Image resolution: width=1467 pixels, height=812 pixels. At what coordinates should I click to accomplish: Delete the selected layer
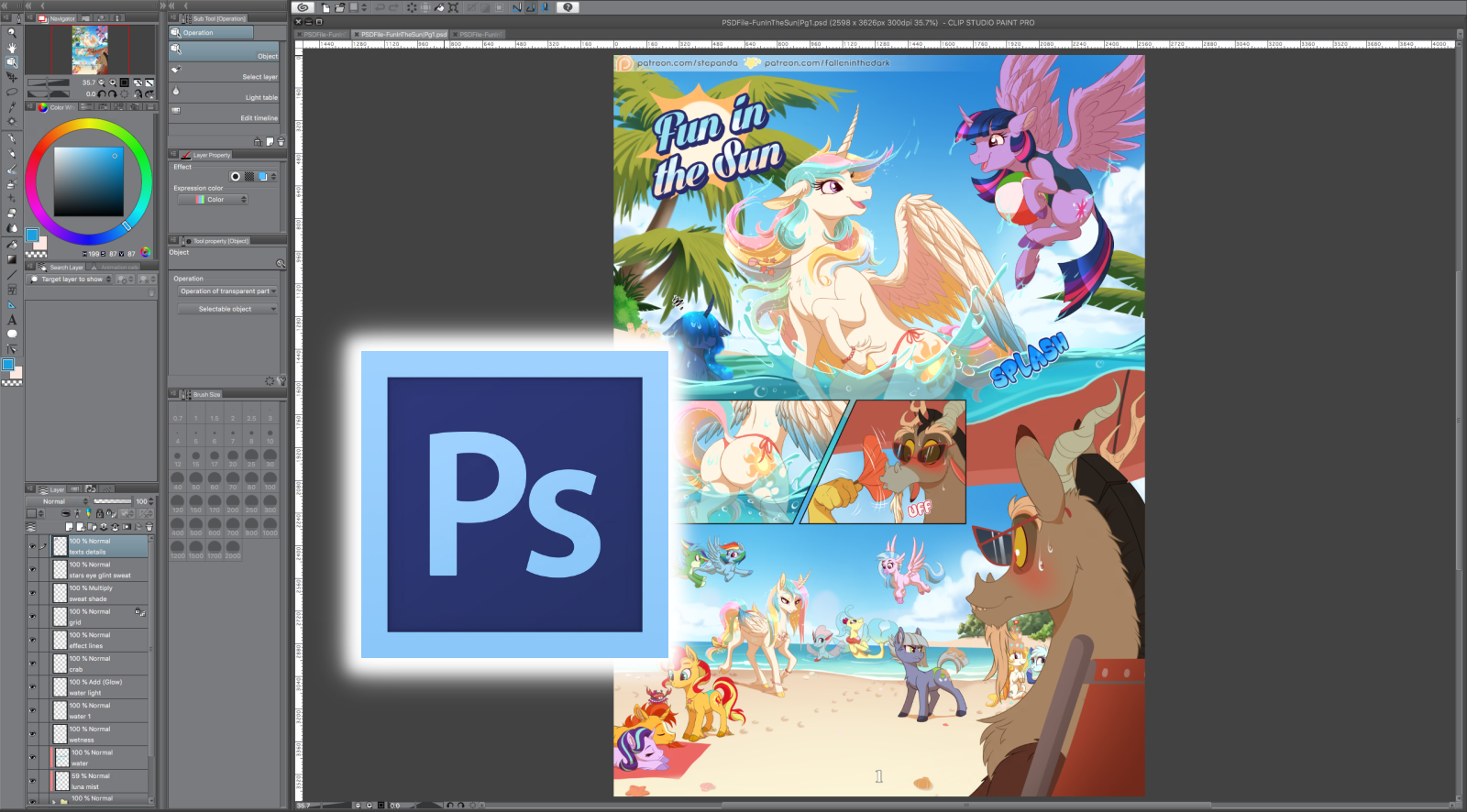point(149,527)
